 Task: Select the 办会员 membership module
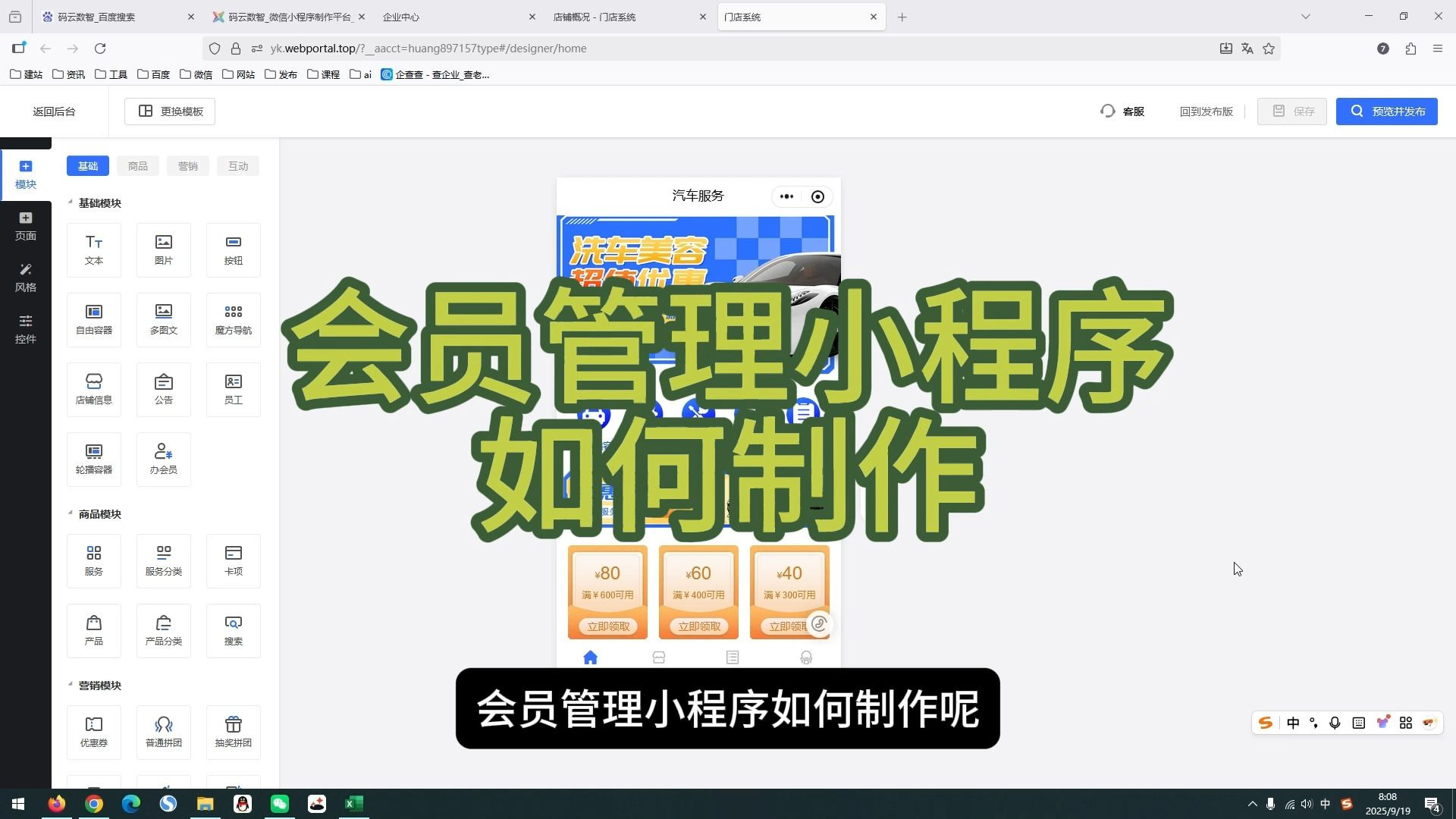tap(163, 459)
